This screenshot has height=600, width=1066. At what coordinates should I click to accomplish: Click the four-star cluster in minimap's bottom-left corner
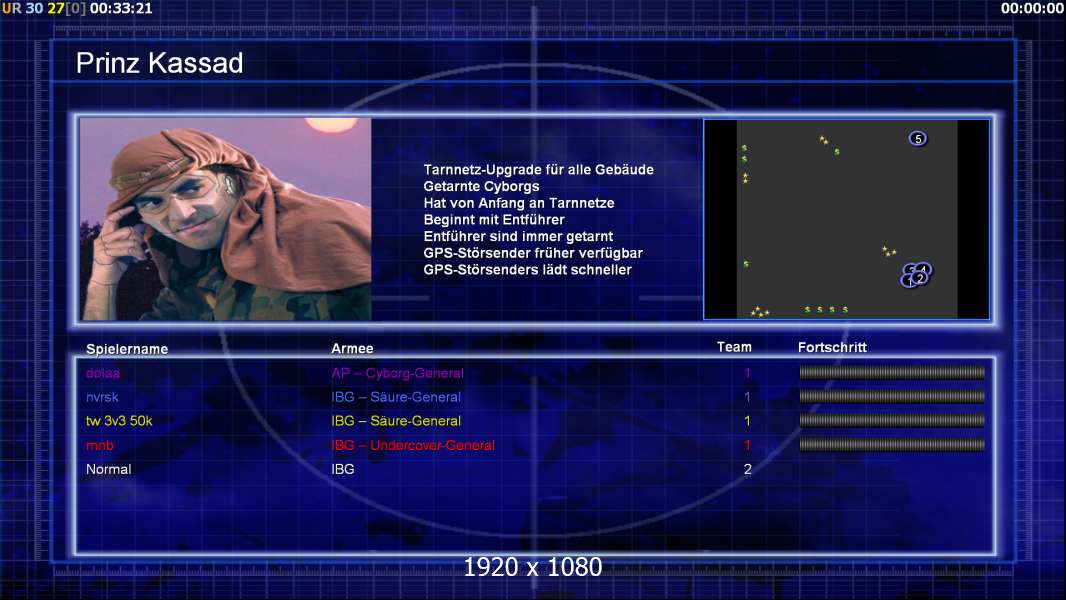[759, 312]
